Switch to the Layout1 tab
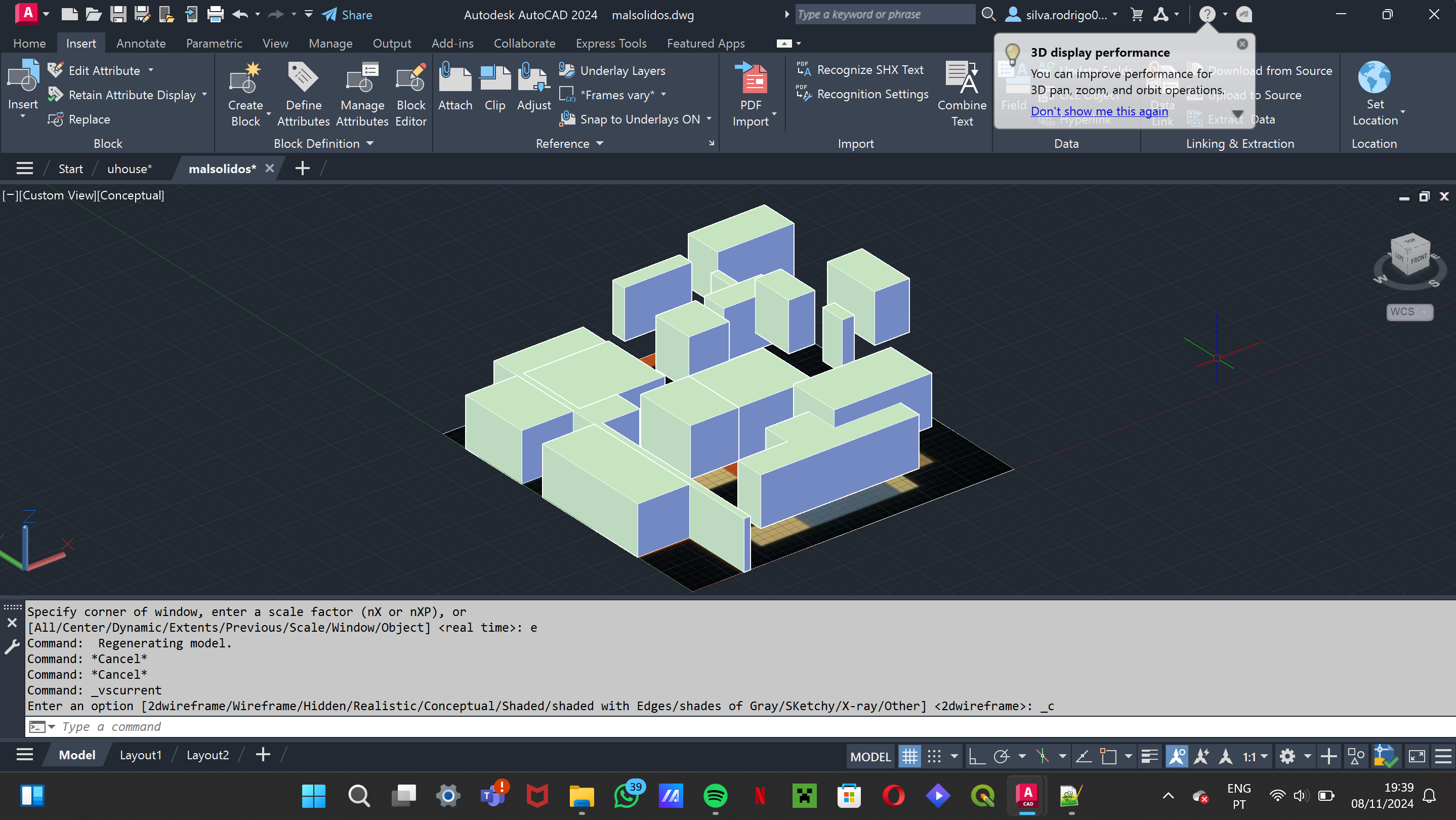1456x820 pixels. 140,755
